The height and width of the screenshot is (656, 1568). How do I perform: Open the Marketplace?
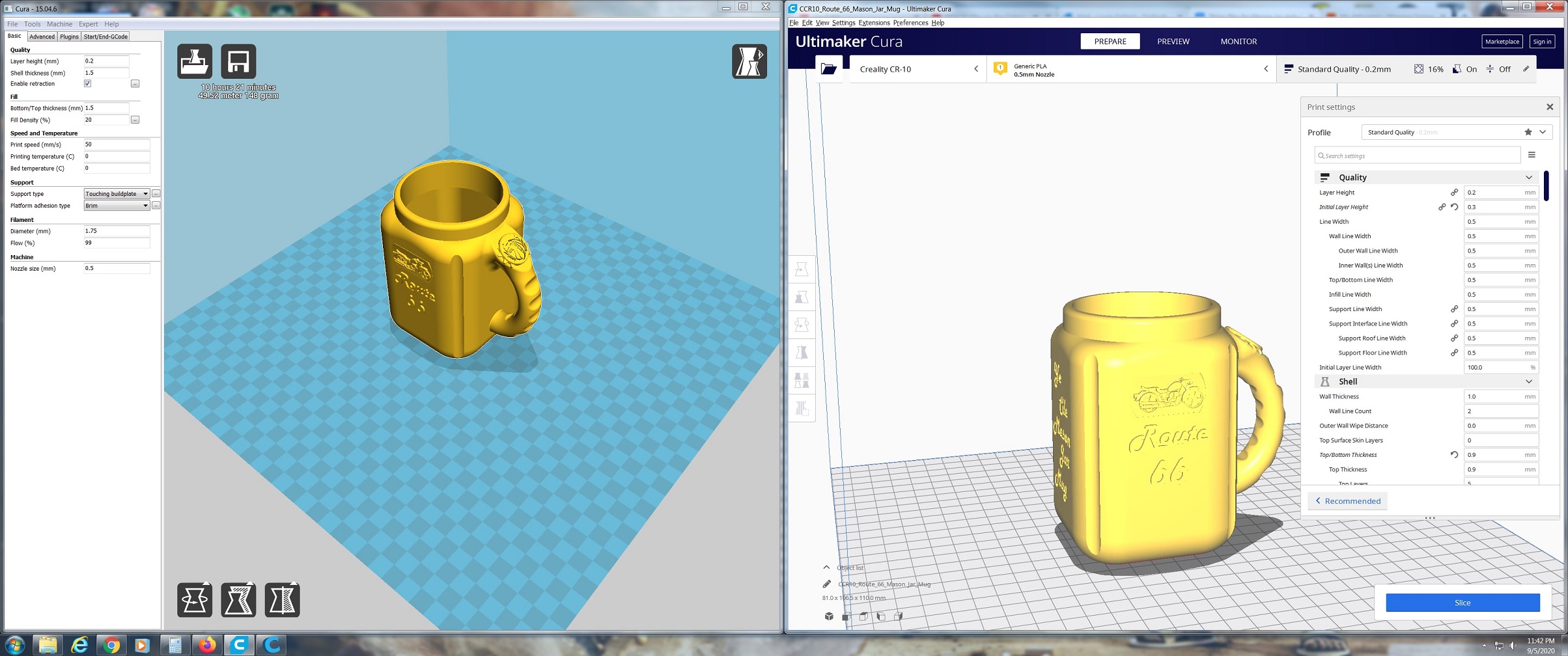point(1502,42)
